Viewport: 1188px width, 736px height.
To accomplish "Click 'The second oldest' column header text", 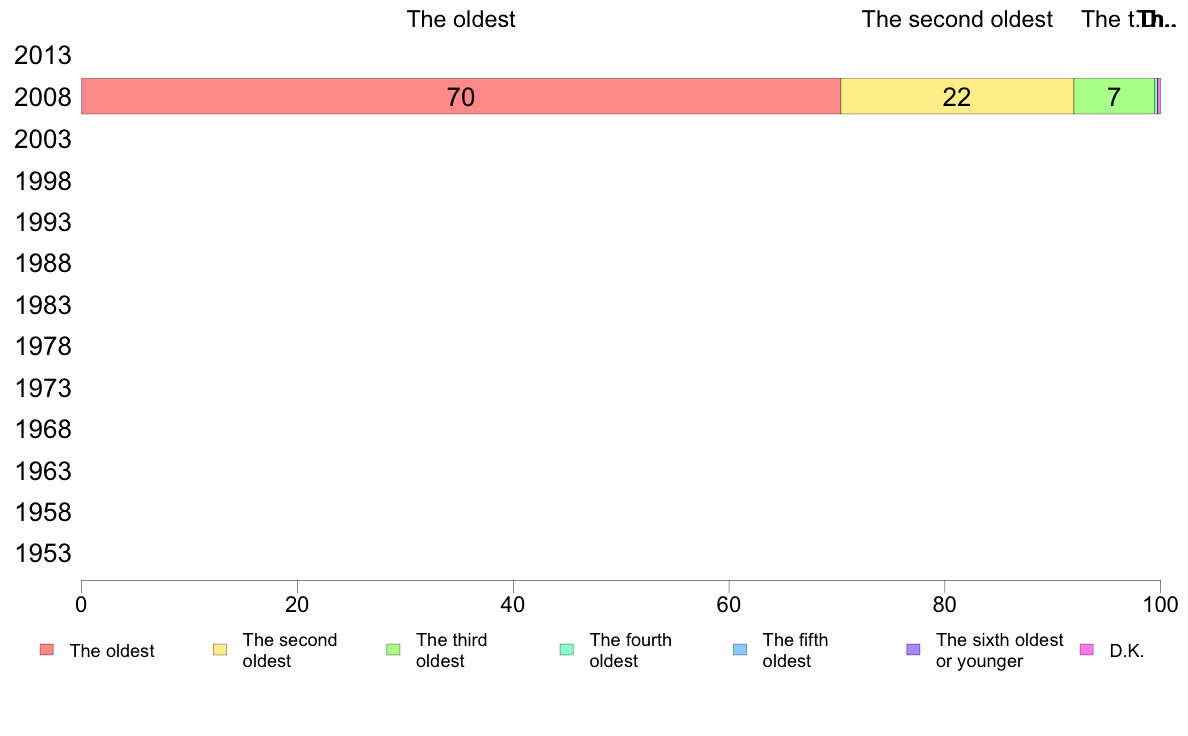I will click(957, 19).
